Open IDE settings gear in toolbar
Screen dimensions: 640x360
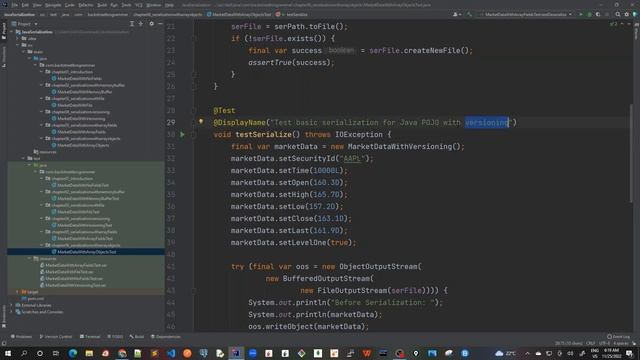pyautogui.click(x=627, y=14)
